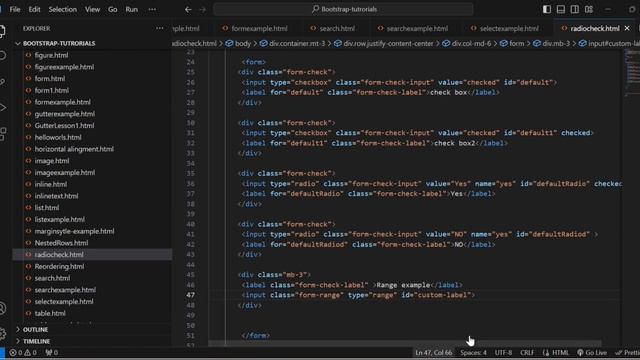The width and height of the screenshot is (640, 360).
Task: Click div.container.mt-3 breadcrumb item
Action: point(293,43)
